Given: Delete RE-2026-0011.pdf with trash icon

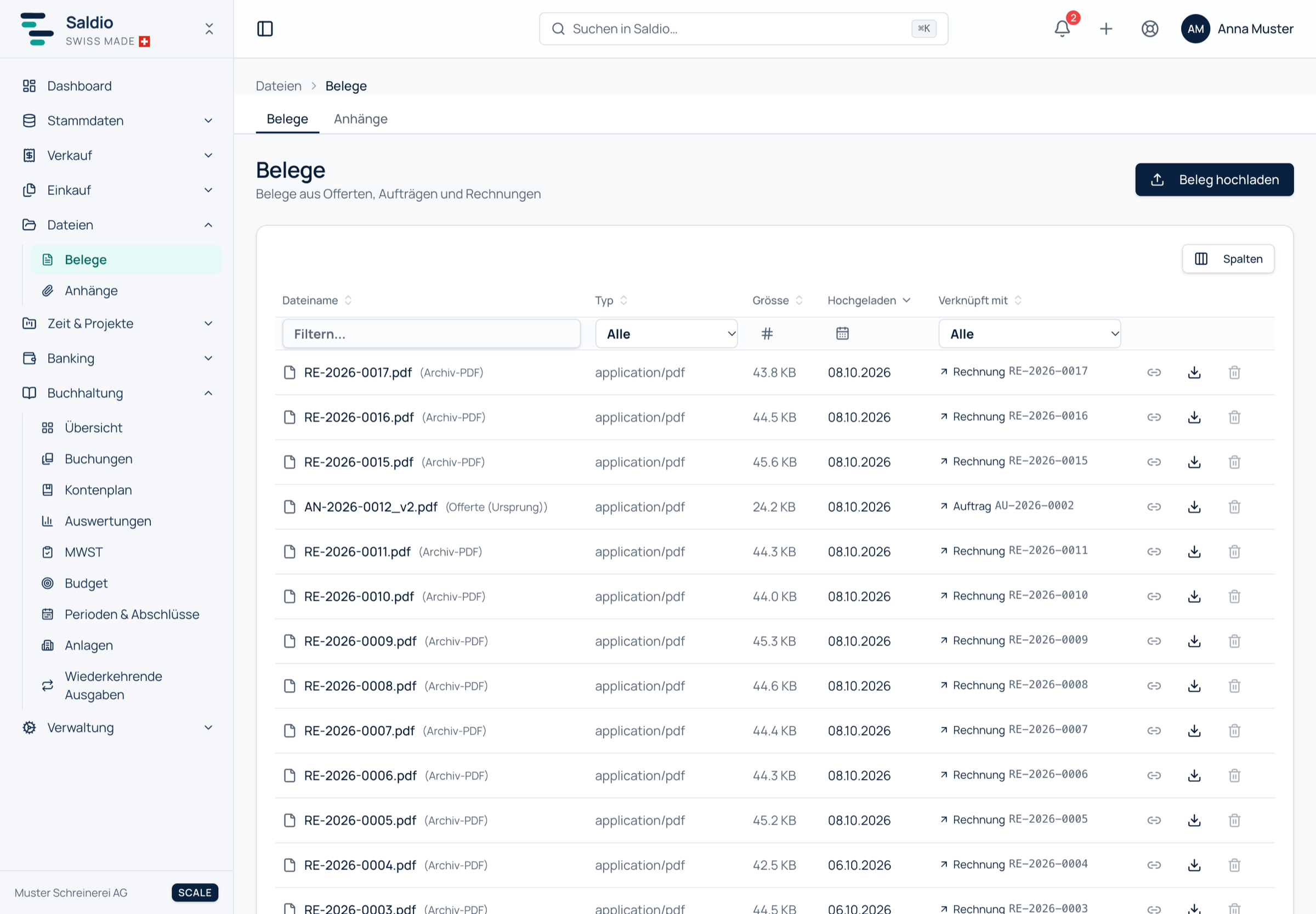Looking at the screenshot, I should click(1234, 551).
